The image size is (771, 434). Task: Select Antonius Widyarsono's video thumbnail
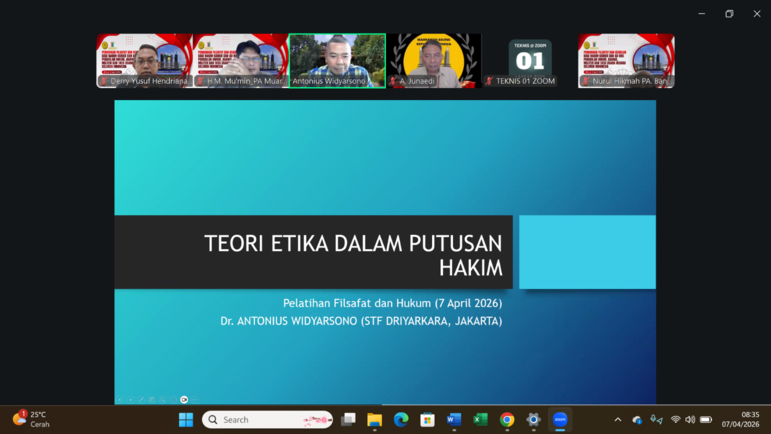(337, 61)
